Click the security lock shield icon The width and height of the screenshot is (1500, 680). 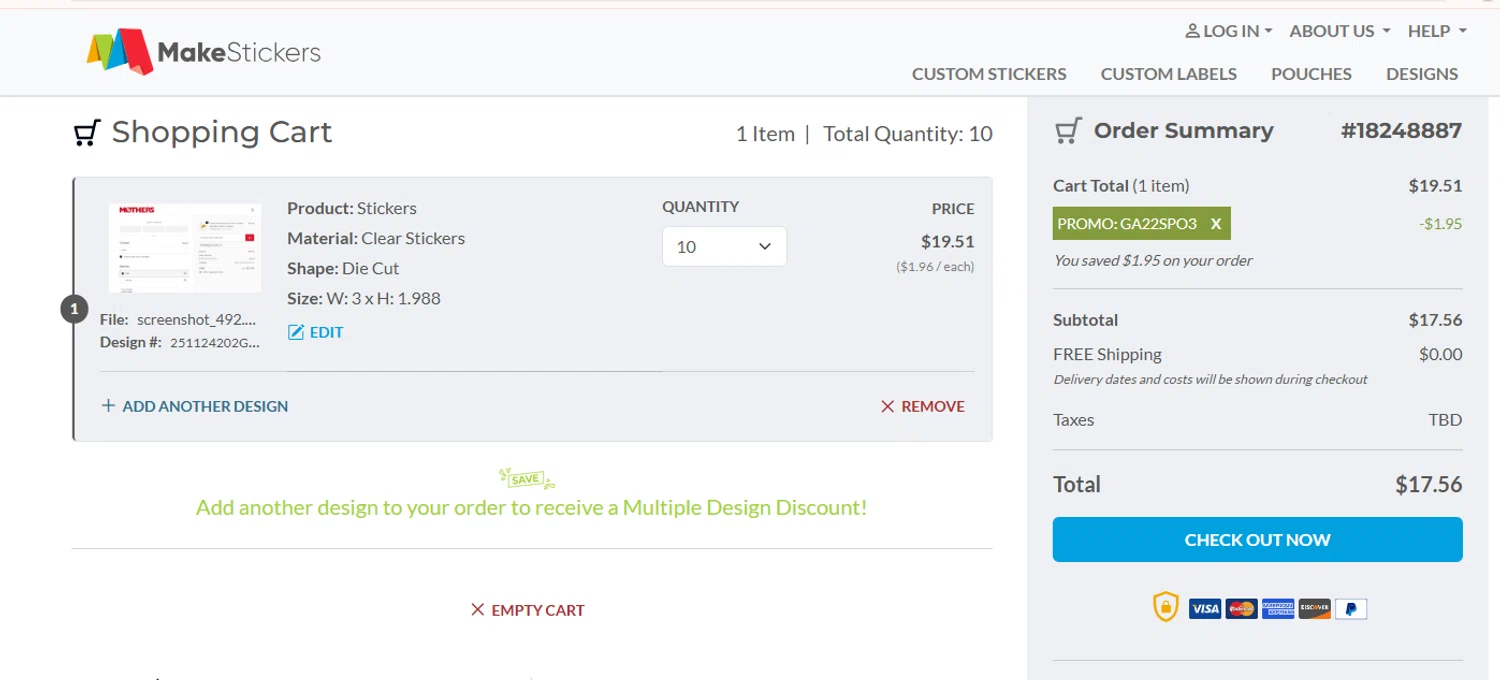click(1166, 607)
